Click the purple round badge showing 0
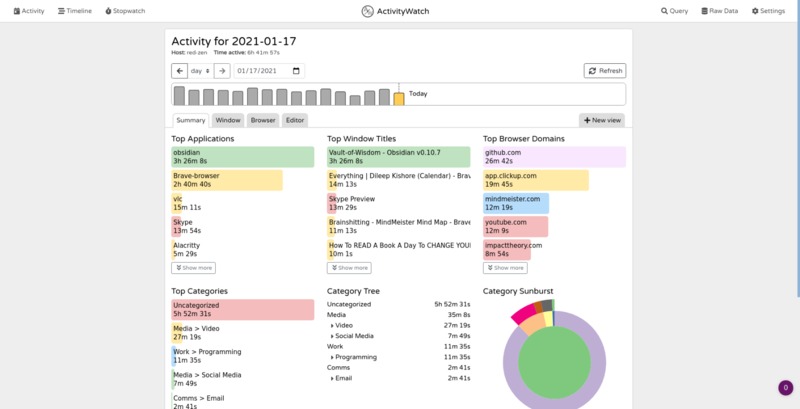The width and height of the screenshot is (800, 409). pos(786,388)
